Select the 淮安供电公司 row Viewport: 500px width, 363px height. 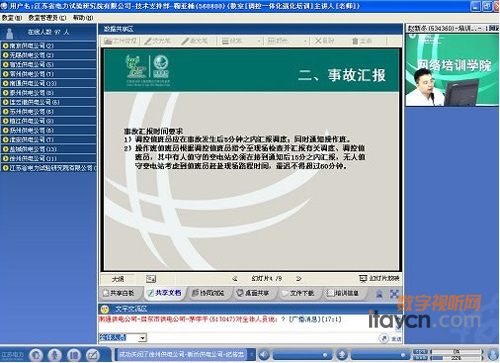pyautogui.click(x=48, y=140)
